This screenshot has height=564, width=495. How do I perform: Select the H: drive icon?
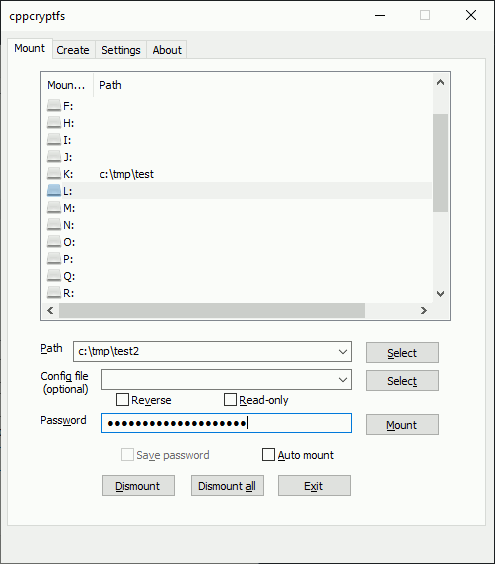point(54,123)
